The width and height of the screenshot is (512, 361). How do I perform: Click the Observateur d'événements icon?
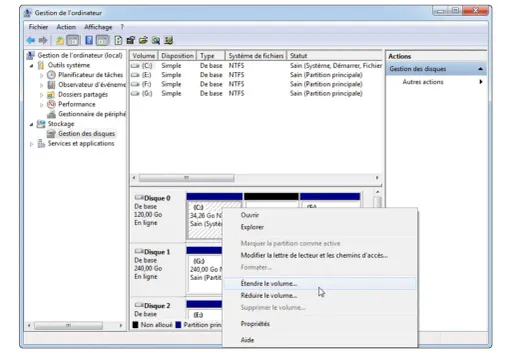(x=51, y=85)
